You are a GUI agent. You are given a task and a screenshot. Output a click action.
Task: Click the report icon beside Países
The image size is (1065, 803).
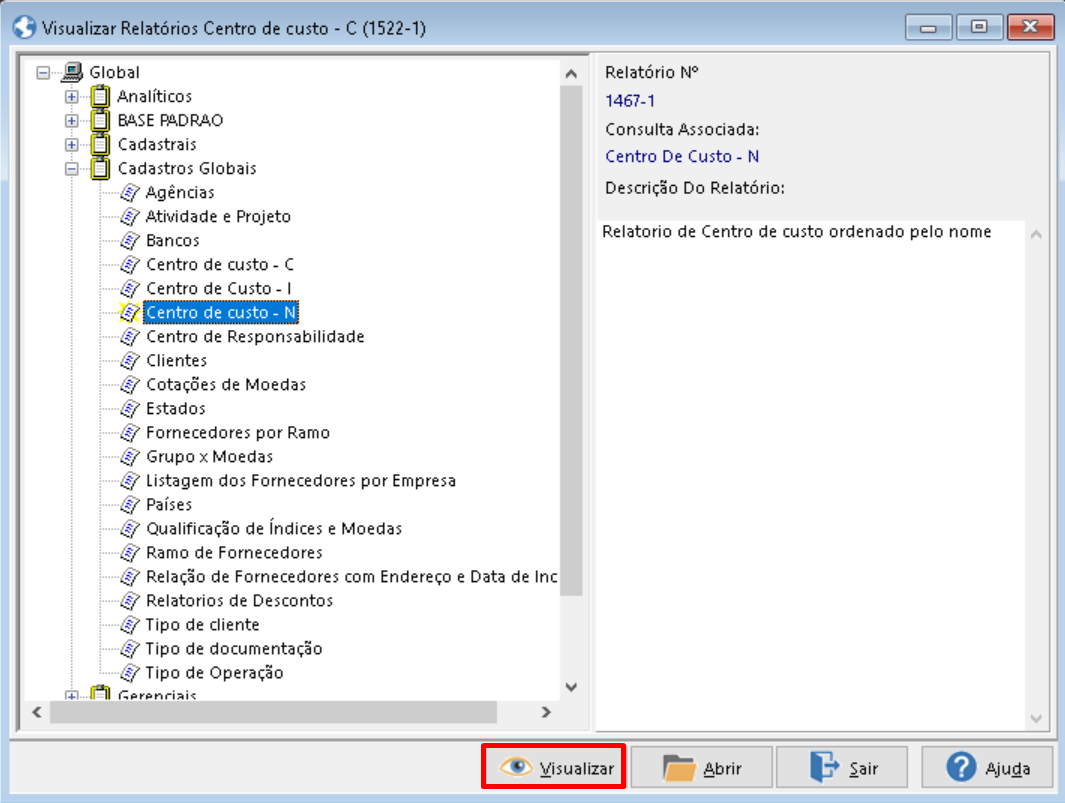(130, 505)
